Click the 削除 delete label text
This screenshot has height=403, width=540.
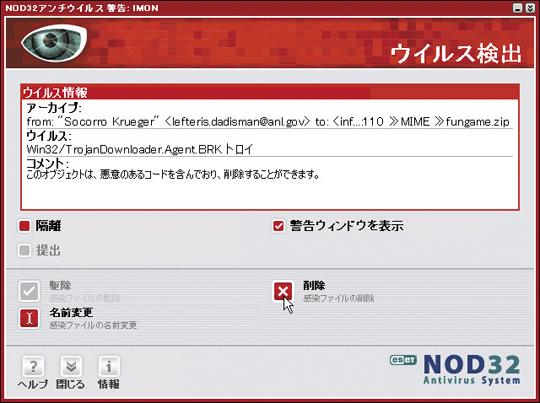(x=314, y=286)
